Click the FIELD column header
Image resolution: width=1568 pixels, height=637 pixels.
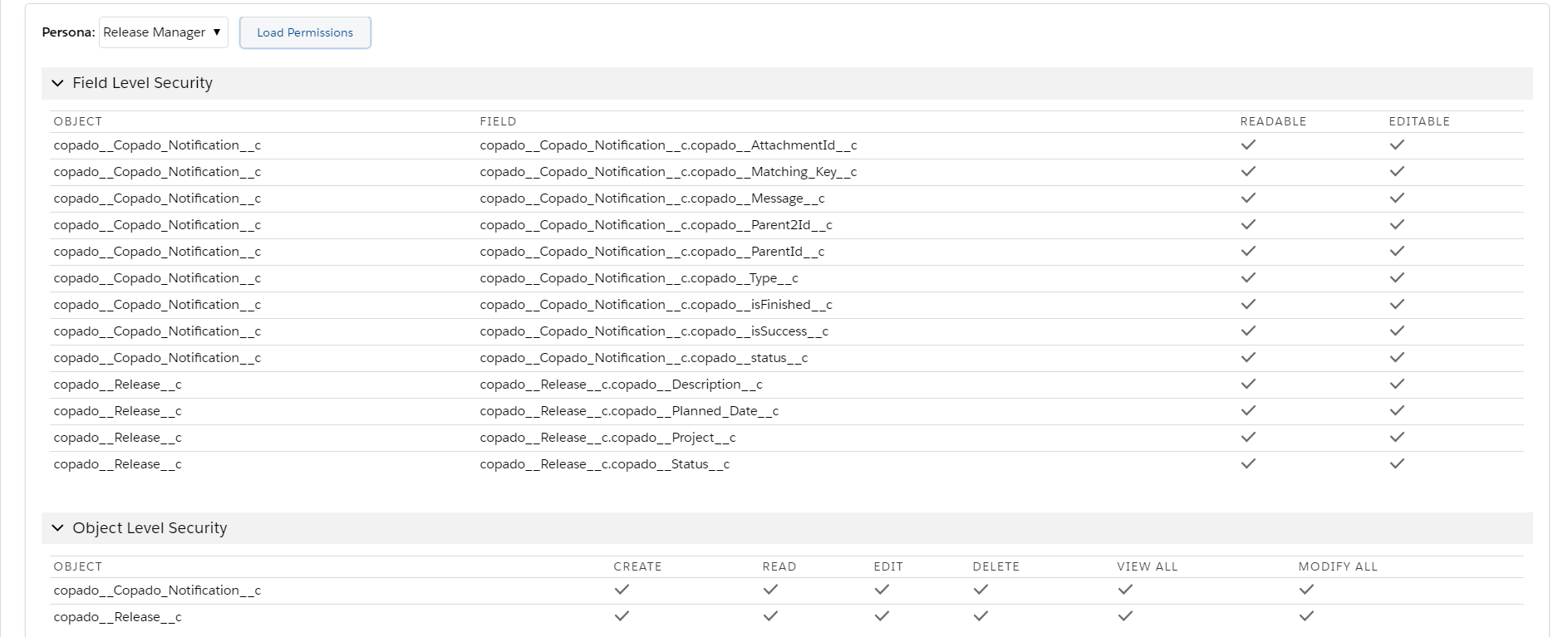[x=498, y=121]
